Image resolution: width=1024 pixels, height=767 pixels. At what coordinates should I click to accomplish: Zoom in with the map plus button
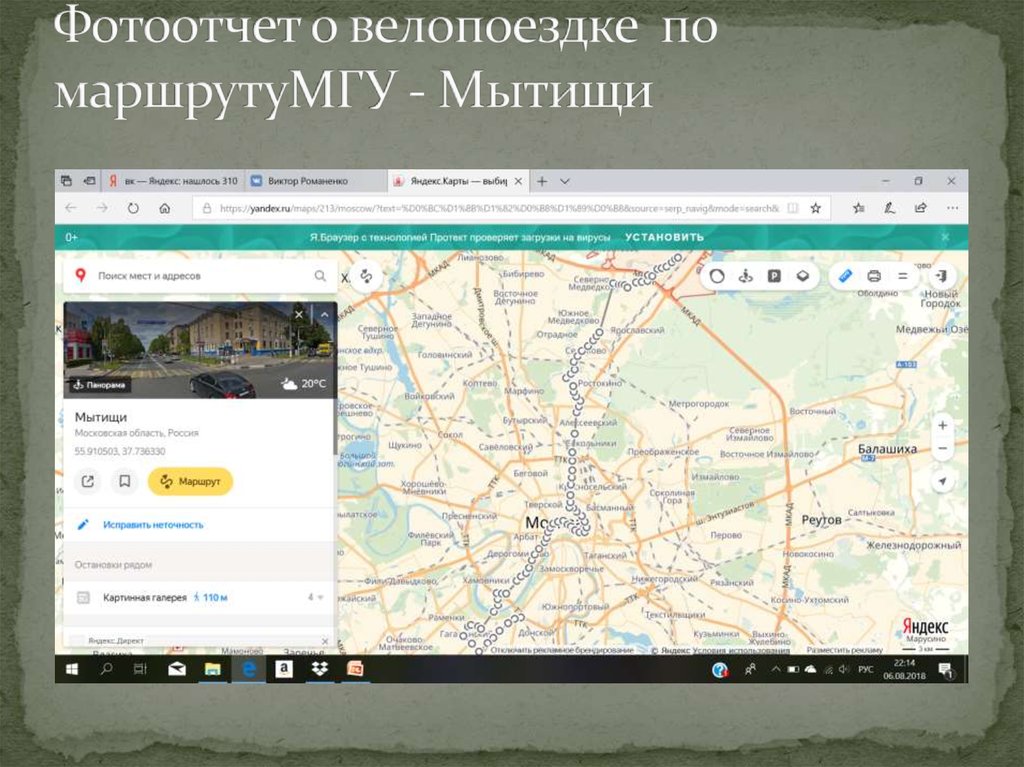tap(942, 425)
